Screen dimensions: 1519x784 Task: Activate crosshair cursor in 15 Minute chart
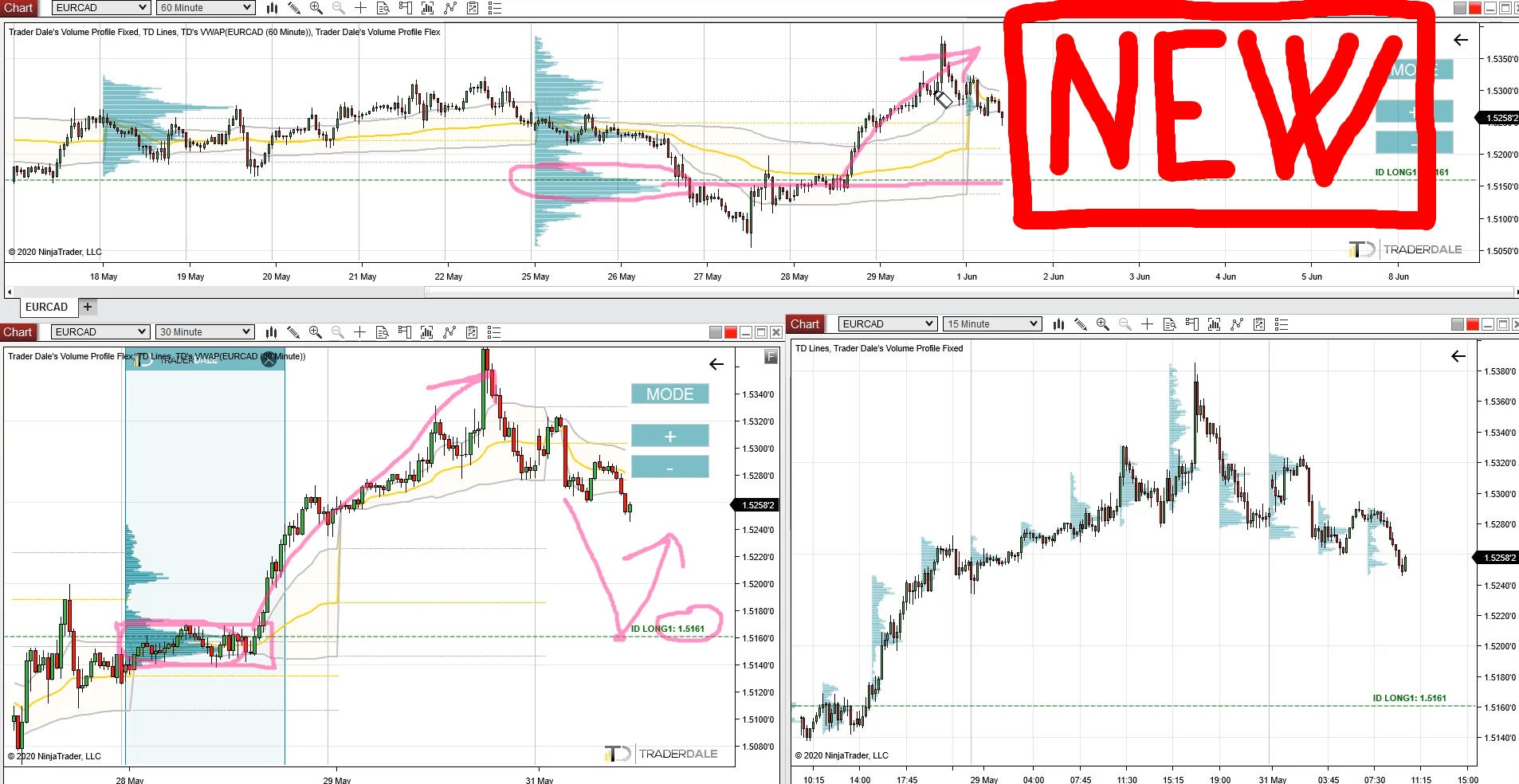(1148, 324)
